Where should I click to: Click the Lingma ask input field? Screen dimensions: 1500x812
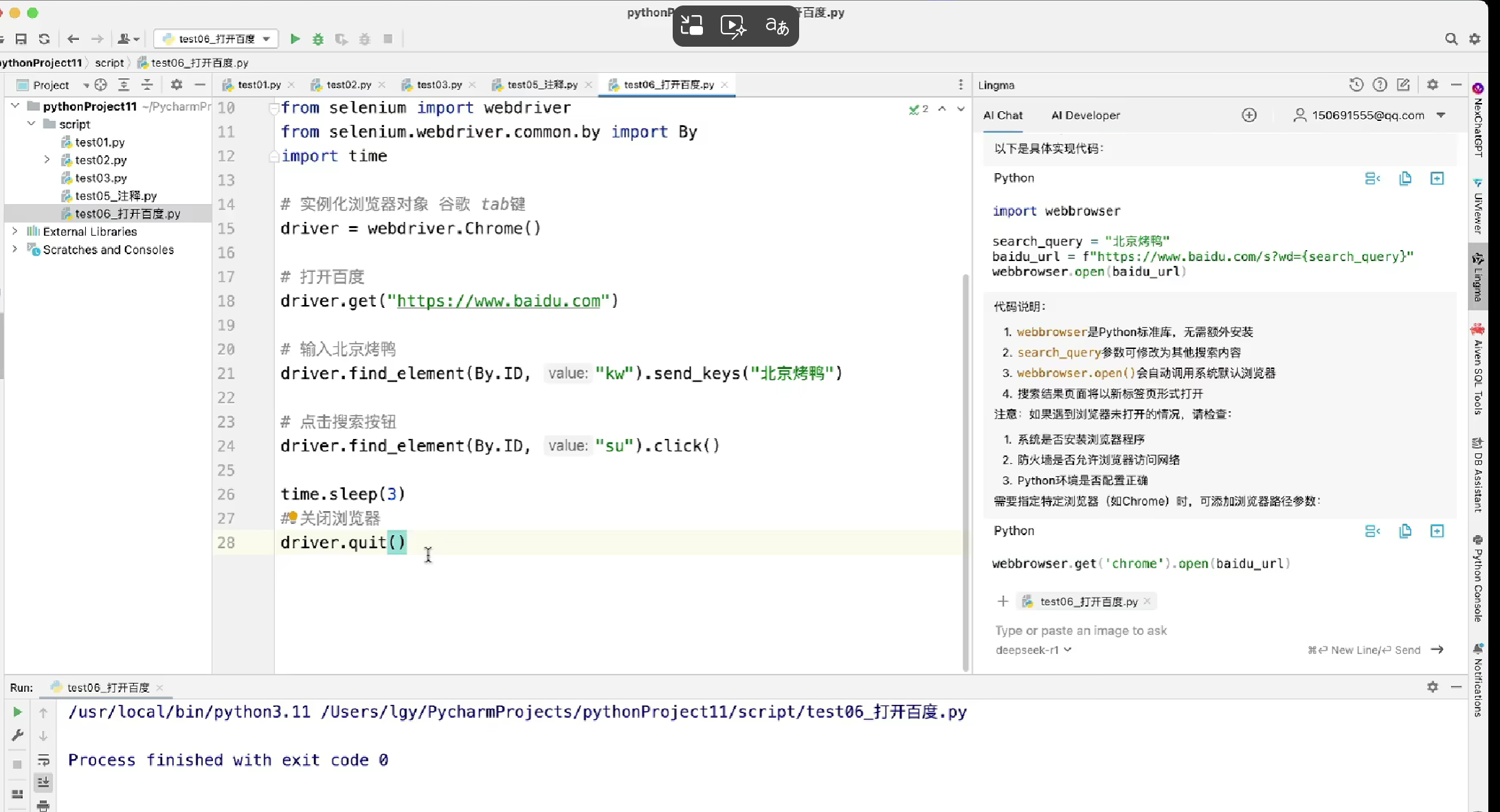[1220, 631]
